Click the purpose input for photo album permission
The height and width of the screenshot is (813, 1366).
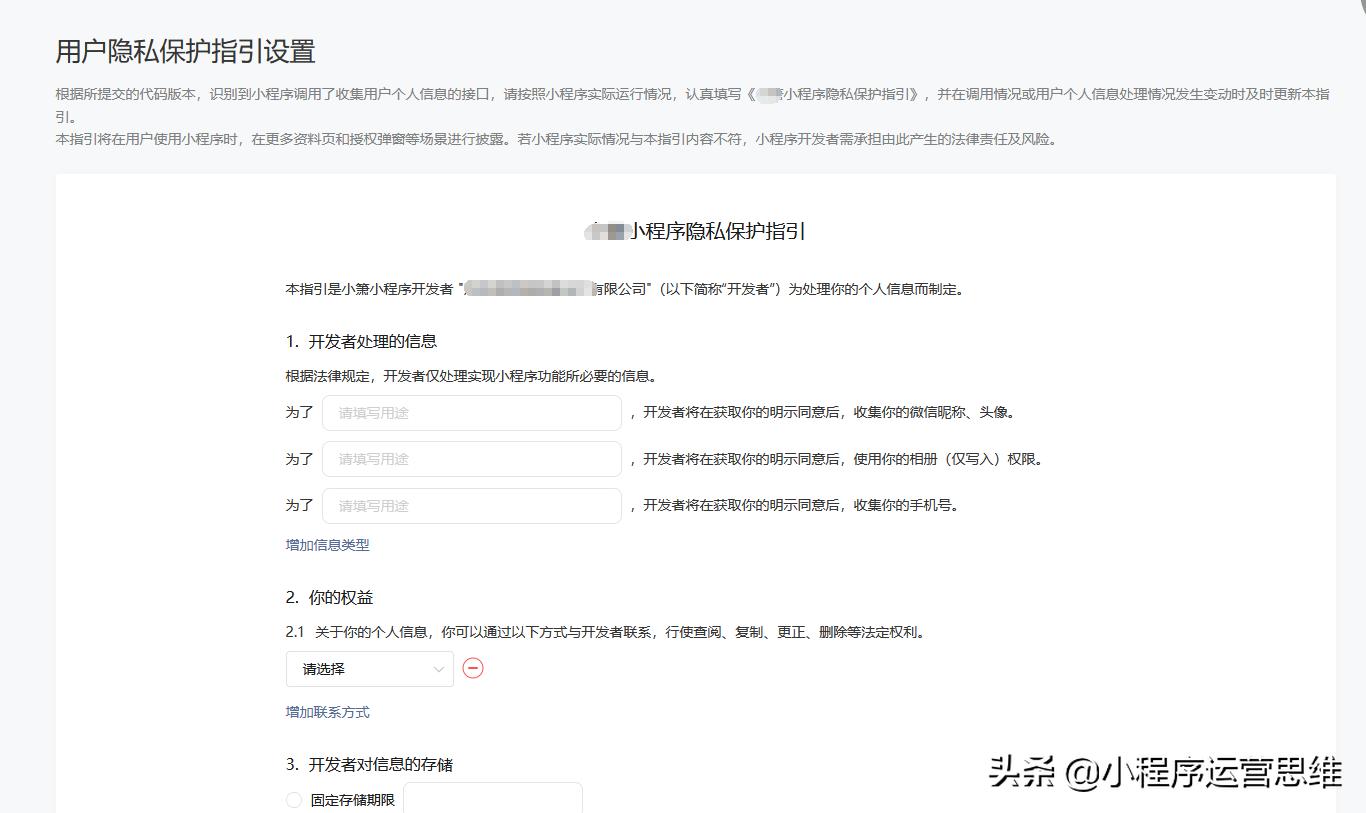(471, 459)
